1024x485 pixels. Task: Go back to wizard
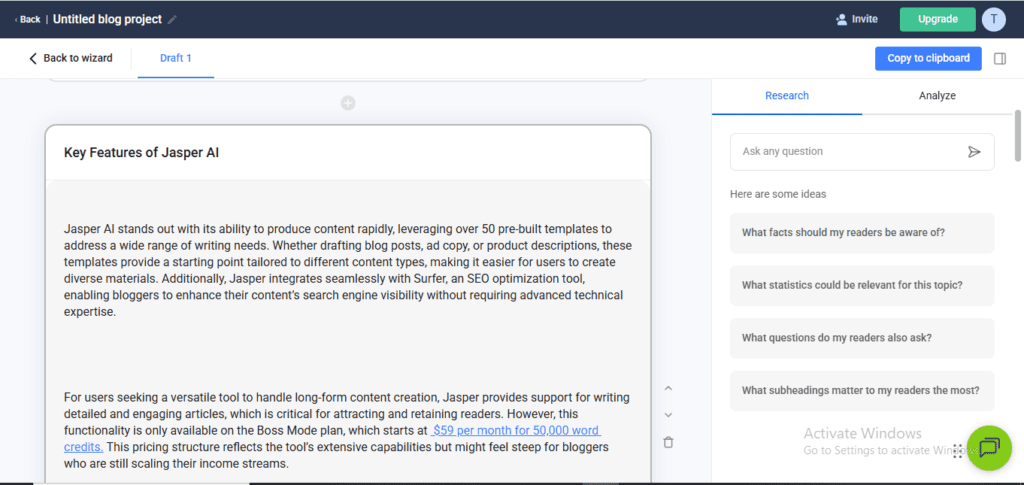tap(71, 58)
